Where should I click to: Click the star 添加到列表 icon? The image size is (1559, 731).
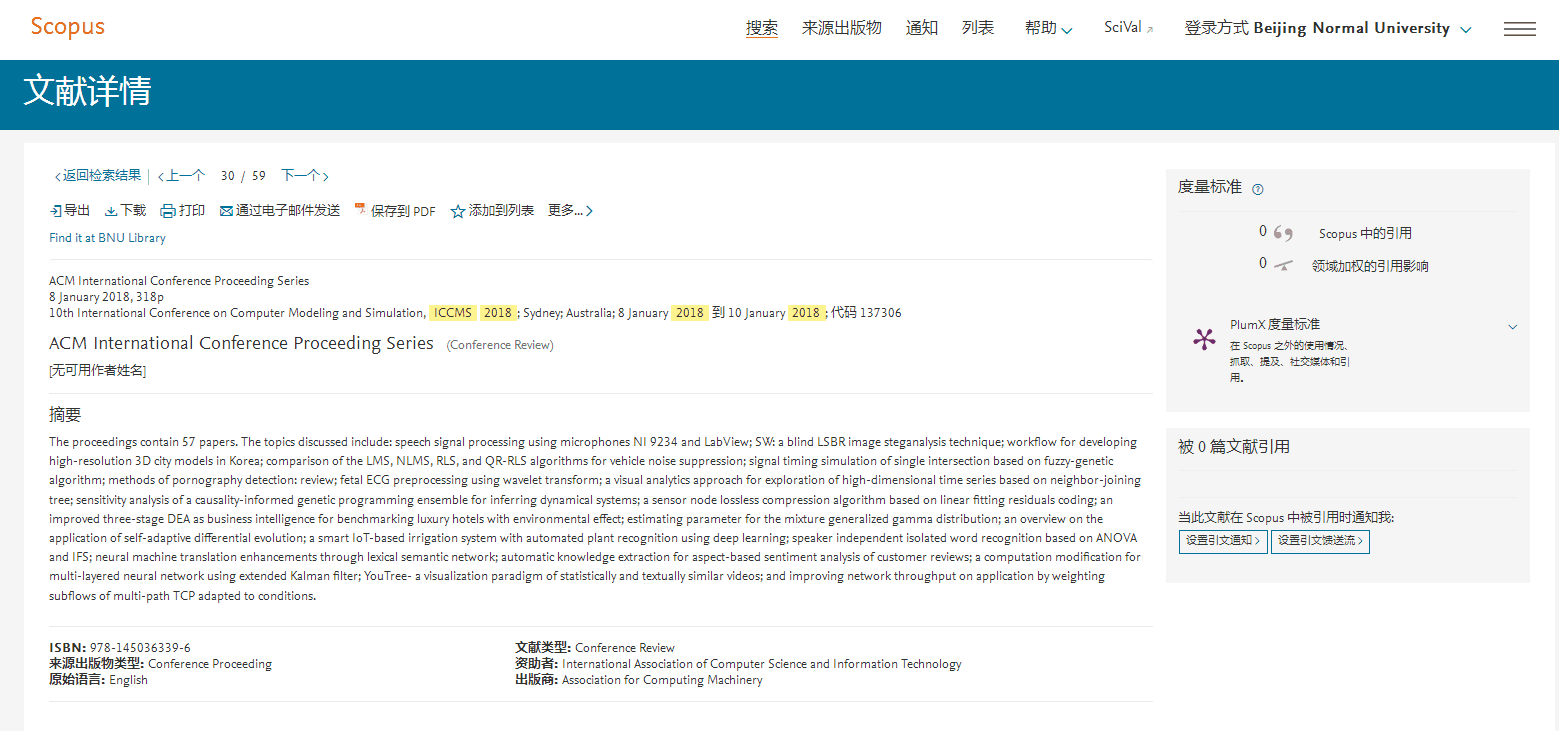coord(458,211)
